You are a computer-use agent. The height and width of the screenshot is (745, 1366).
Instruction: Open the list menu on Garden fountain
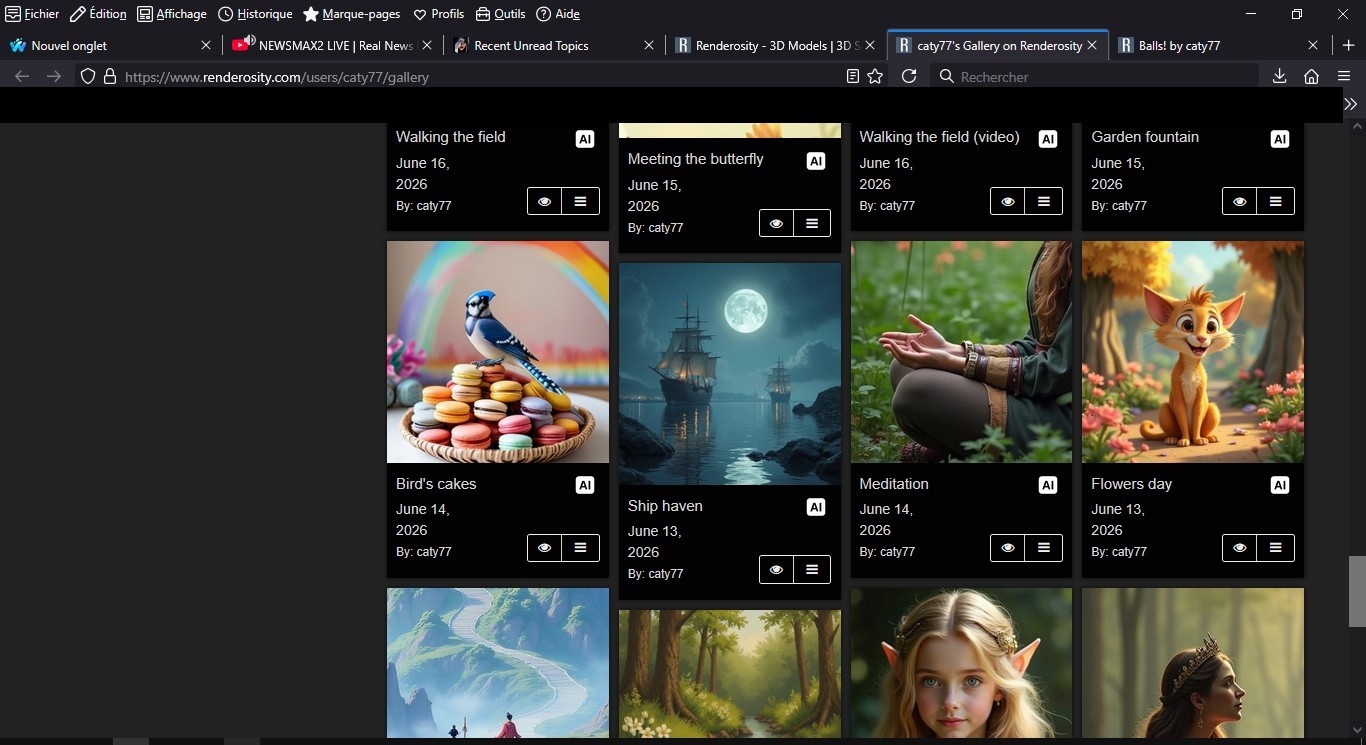point(1276,201)
